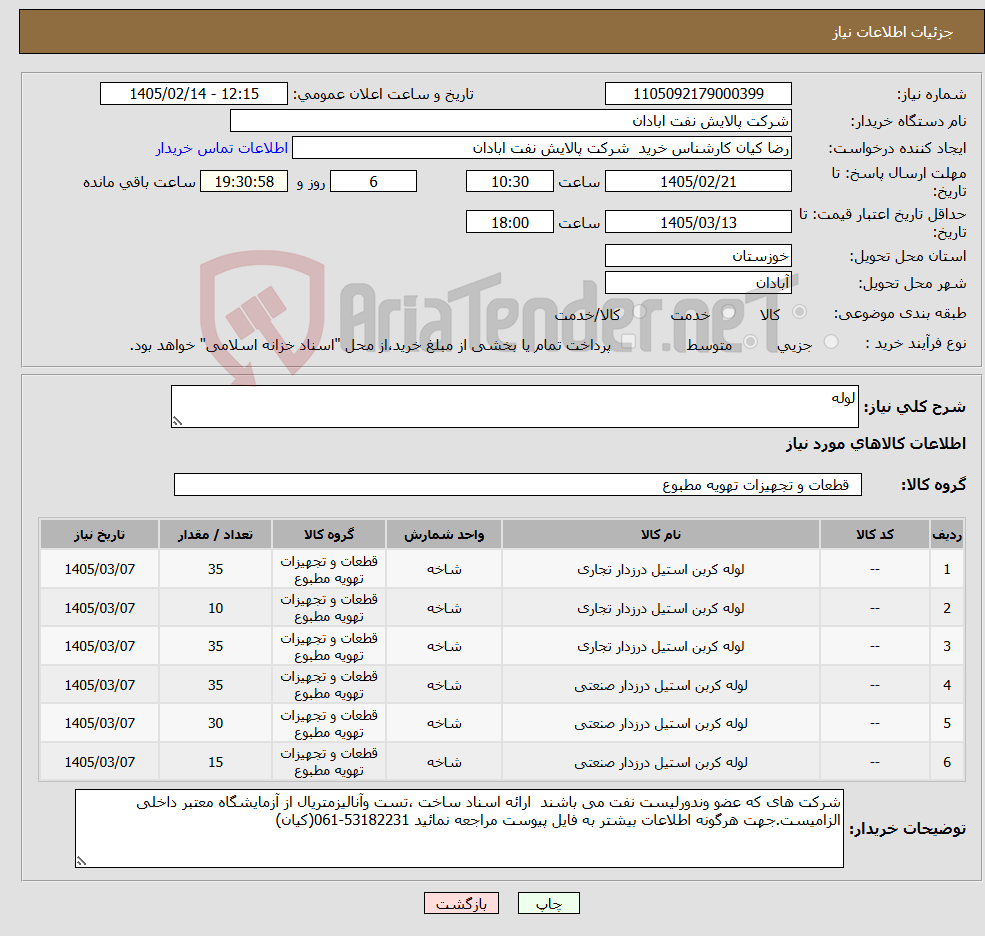985x936 pixels.
Task: Click the کد کالا column header
Action: pos(874,535)
